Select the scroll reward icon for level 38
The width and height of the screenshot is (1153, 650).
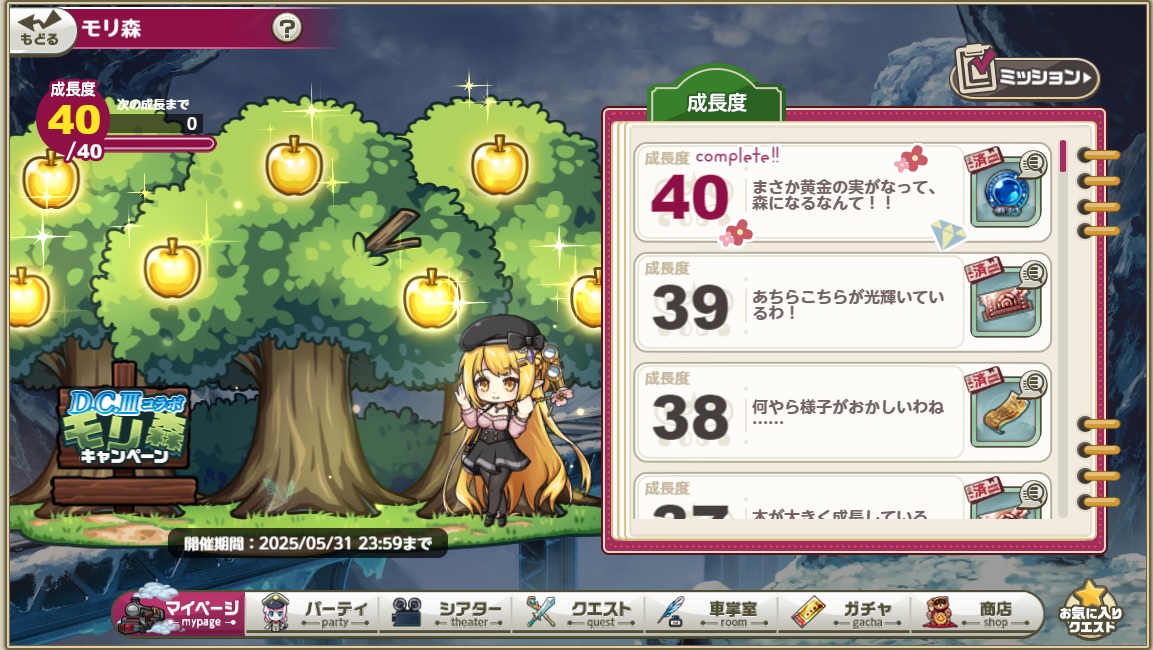1004,413
